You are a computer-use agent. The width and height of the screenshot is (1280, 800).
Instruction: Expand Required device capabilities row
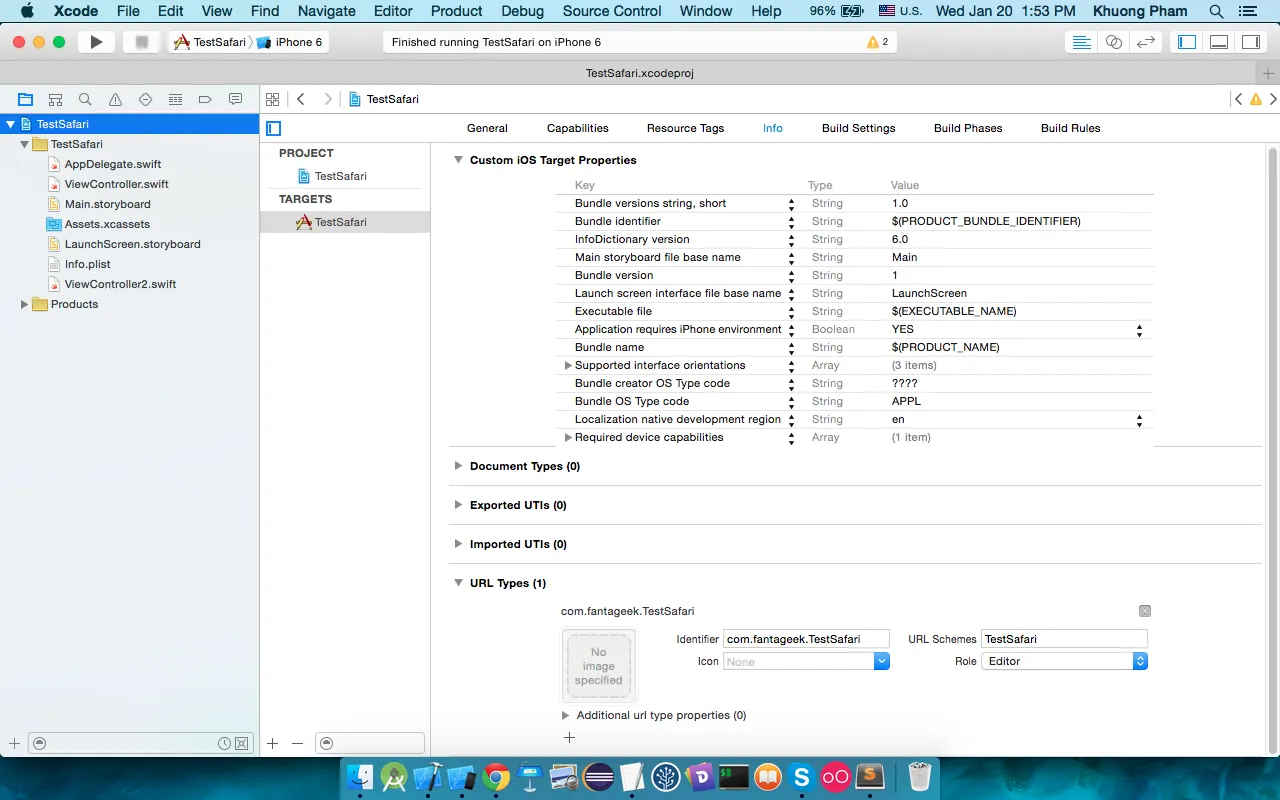click(x=568, y=437)
